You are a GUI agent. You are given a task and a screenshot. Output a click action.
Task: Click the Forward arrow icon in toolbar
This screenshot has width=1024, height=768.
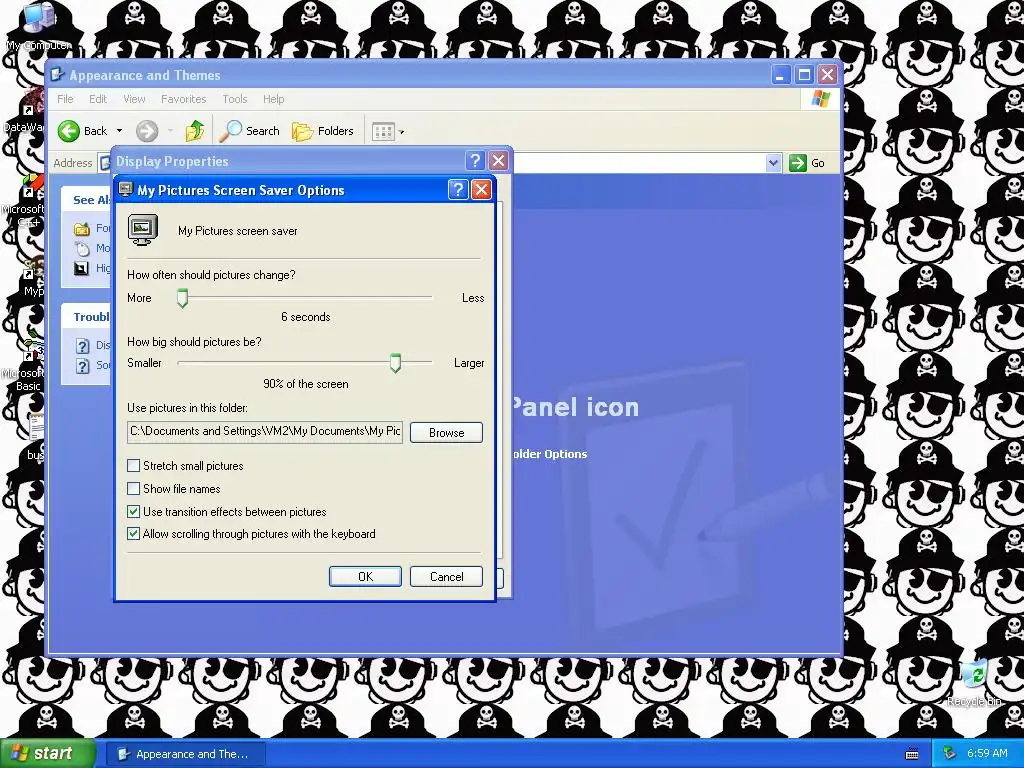tap(147, 131)
